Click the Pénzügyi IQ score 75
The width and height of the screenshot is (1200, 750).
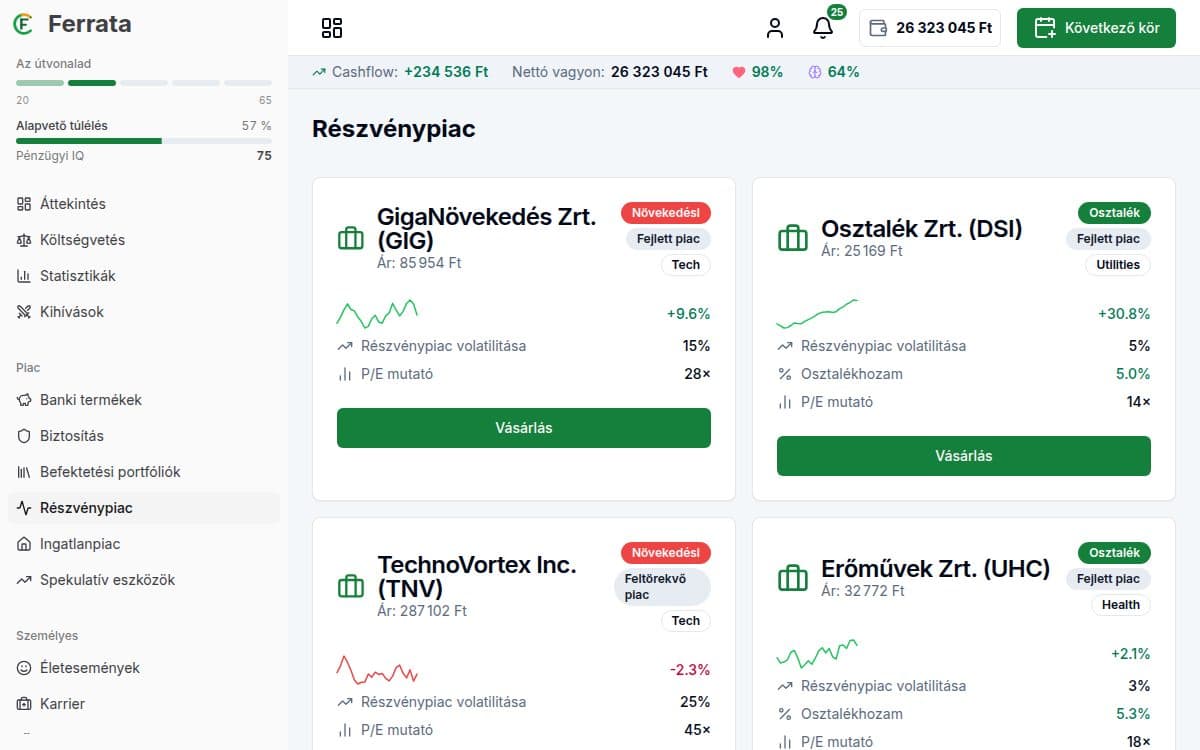pyautogui.click(x=264, y=156)
